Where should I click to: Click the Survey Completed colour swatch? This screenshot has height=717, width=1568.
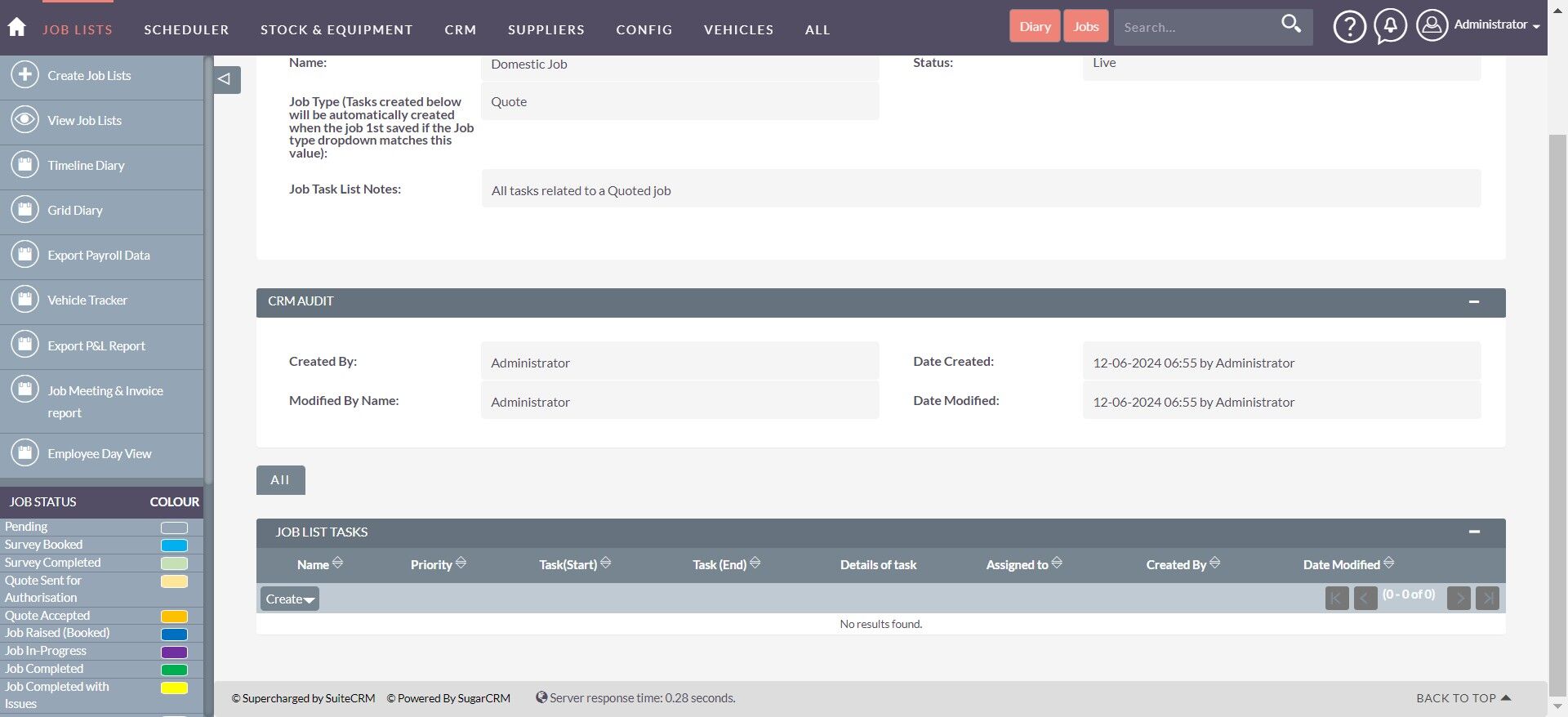(174, 563)
